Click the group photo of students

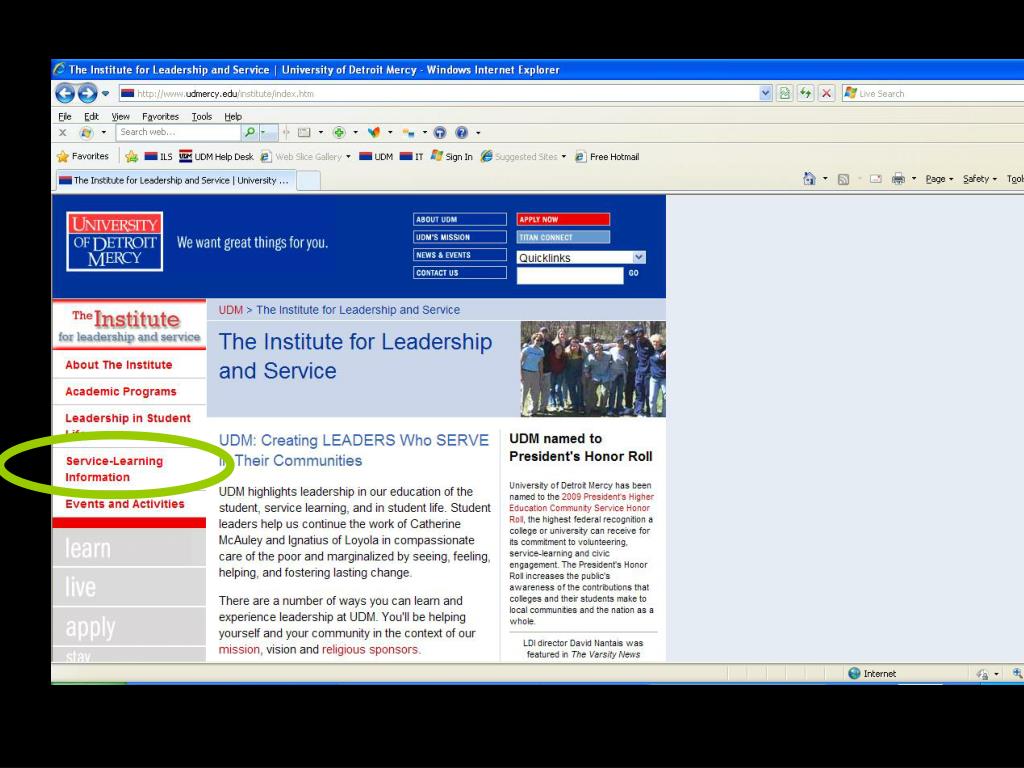[593, 369]
